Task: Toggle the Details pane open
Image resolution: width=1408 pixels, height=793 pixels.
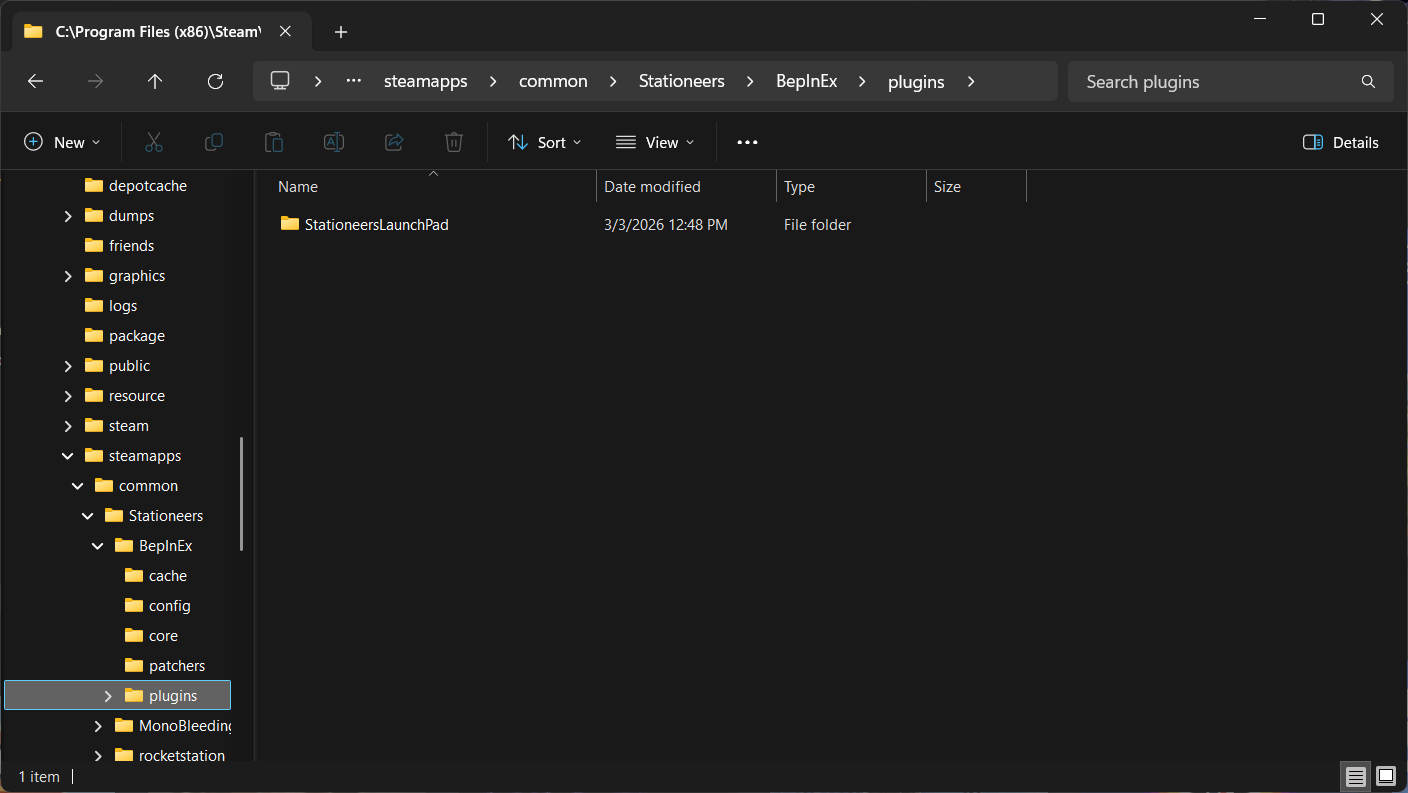Action: (1340, 142)
